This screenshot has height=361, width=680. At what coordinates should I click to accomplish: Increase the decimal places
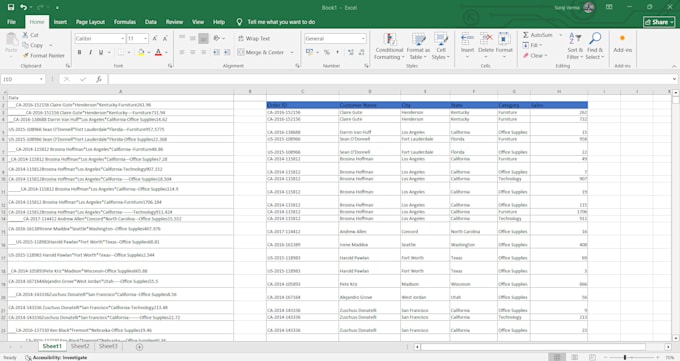pyautogui.click(x=350, y=52)
